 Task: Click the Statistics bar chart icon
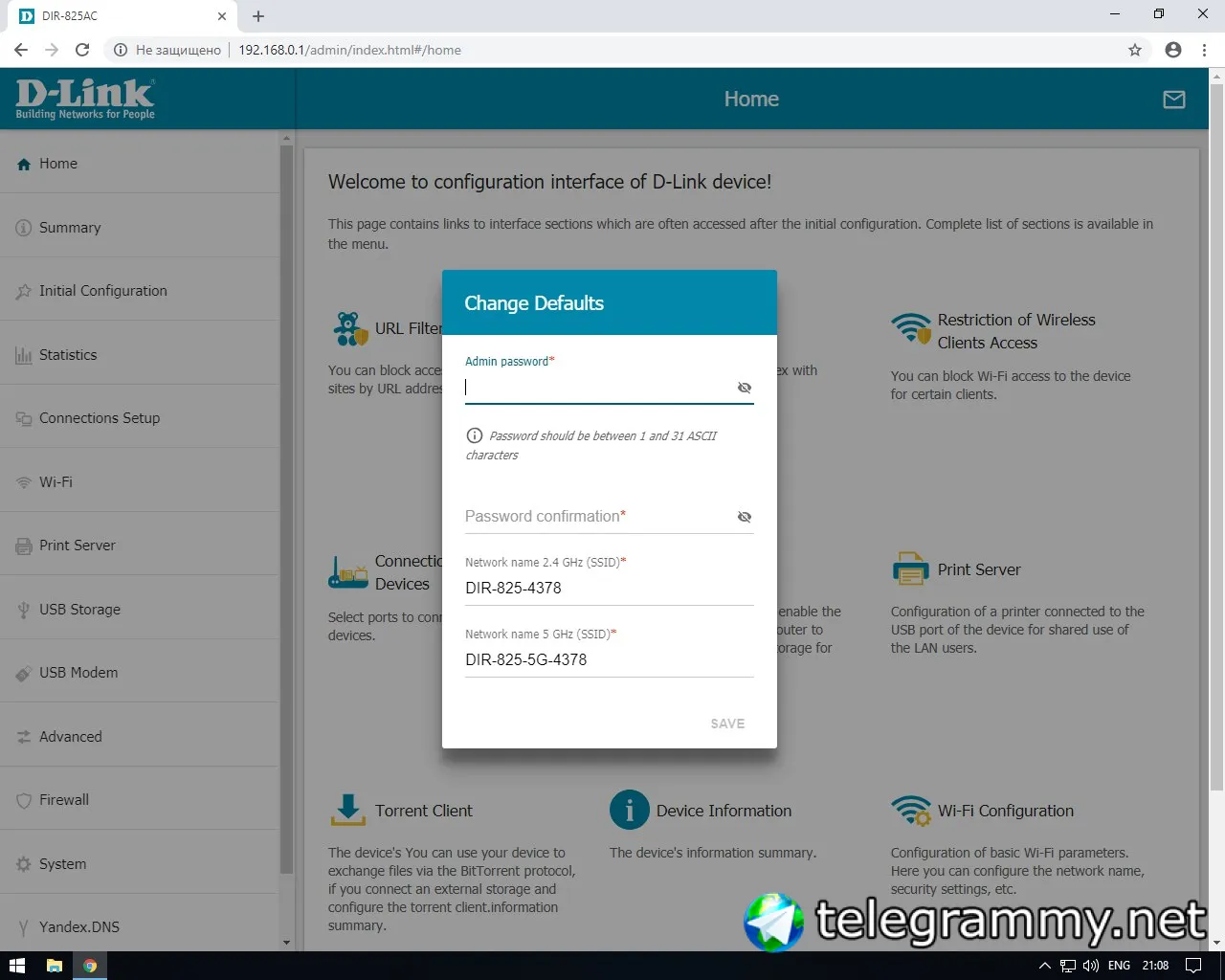[24, 355]
